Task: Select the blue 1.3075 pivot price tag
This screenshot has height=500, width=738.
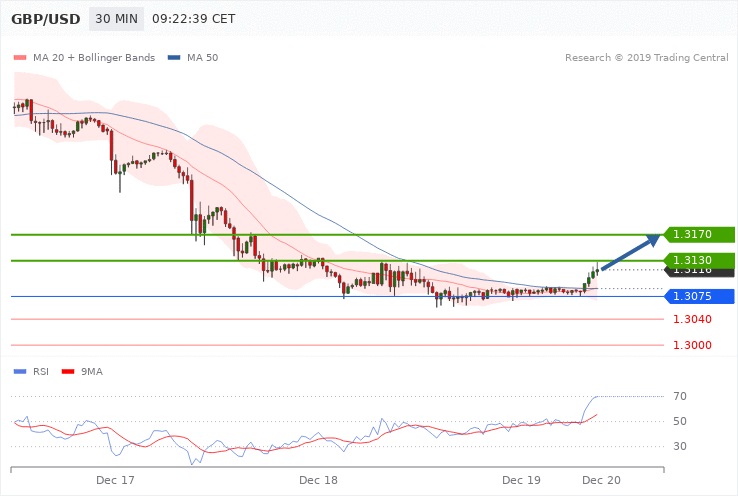Action: point(700,296)
